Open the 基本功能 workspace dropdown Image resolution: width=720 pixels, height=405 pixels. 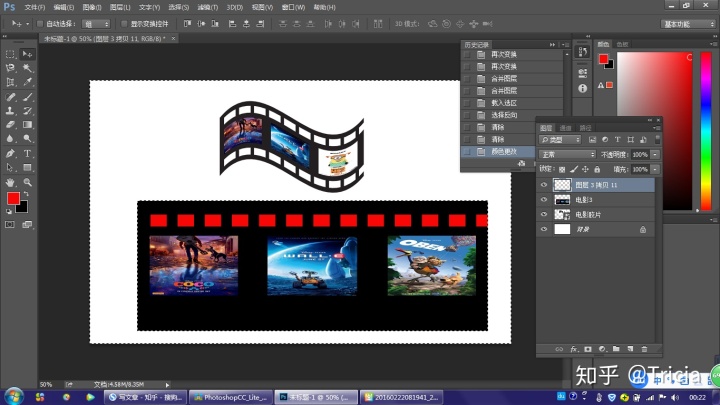(688, 24)
